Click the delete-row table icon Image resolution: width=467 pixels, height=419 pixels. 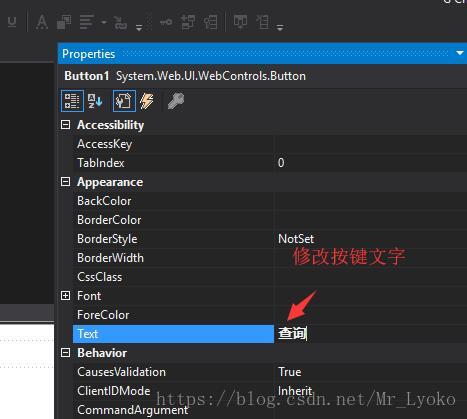(x=263, y=22)
